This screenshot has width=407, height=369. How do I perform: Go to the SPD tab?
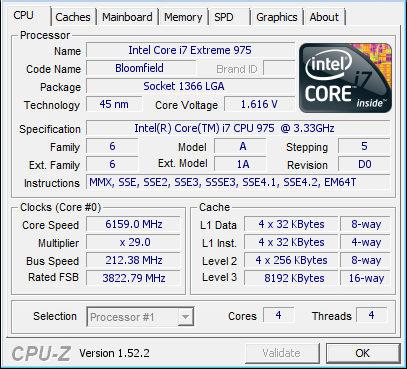point(224,17)
